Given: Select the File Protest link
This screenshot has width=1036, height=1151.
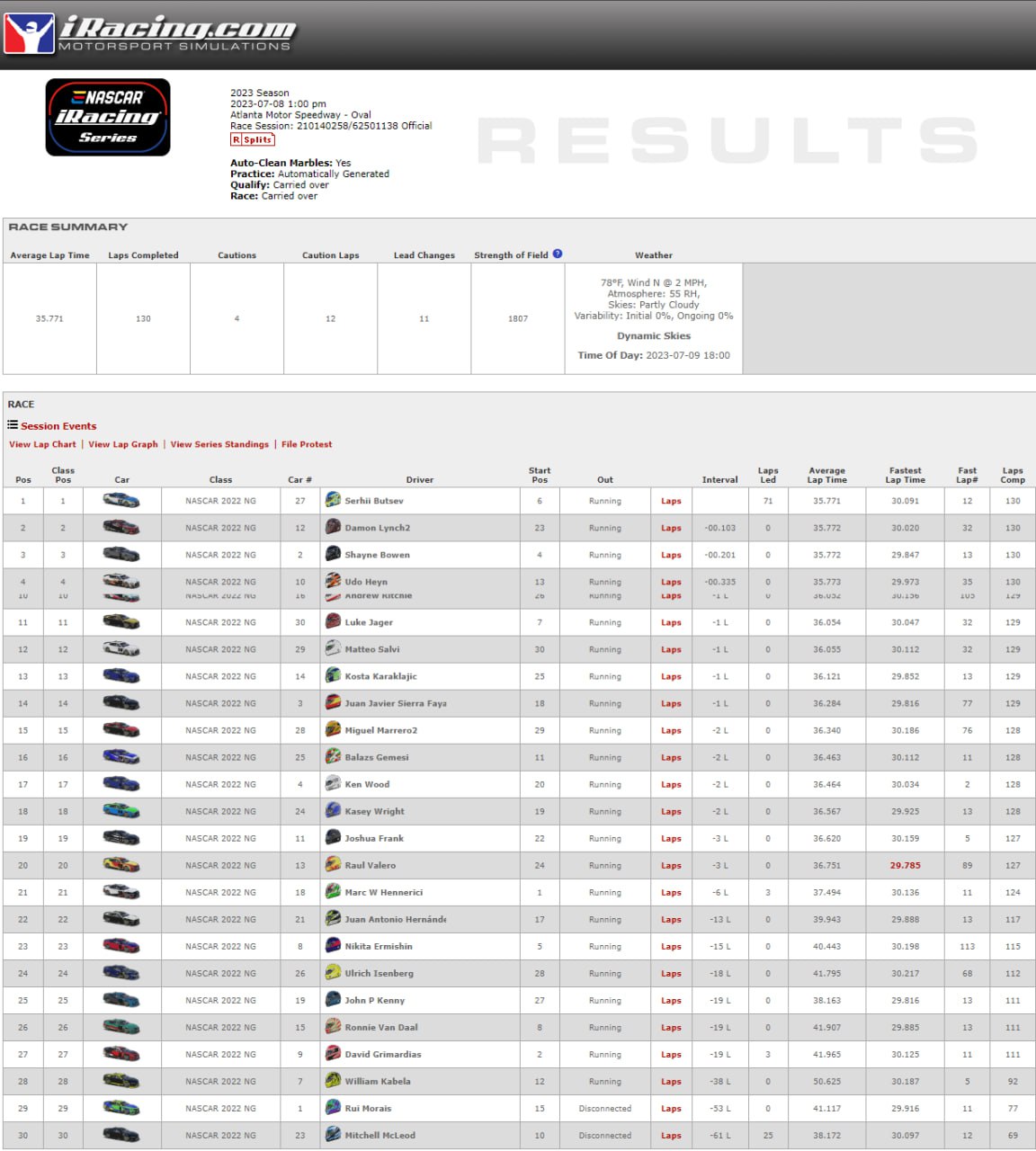Looking at the screenshot, I should 307,444.
